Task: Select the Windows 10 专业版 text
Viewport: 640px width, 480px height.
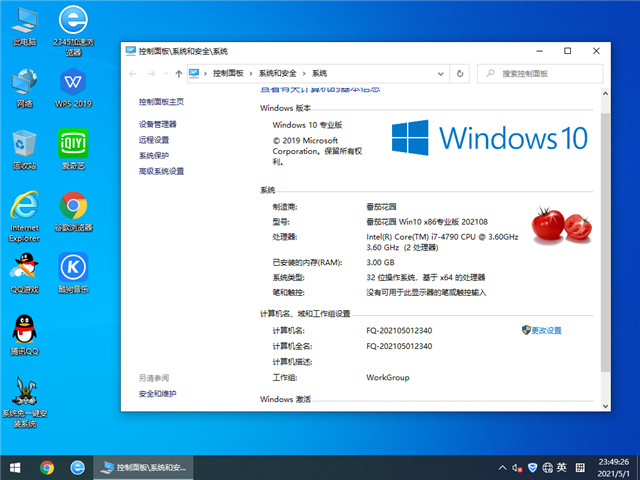Action: click(x=307, y=125)
